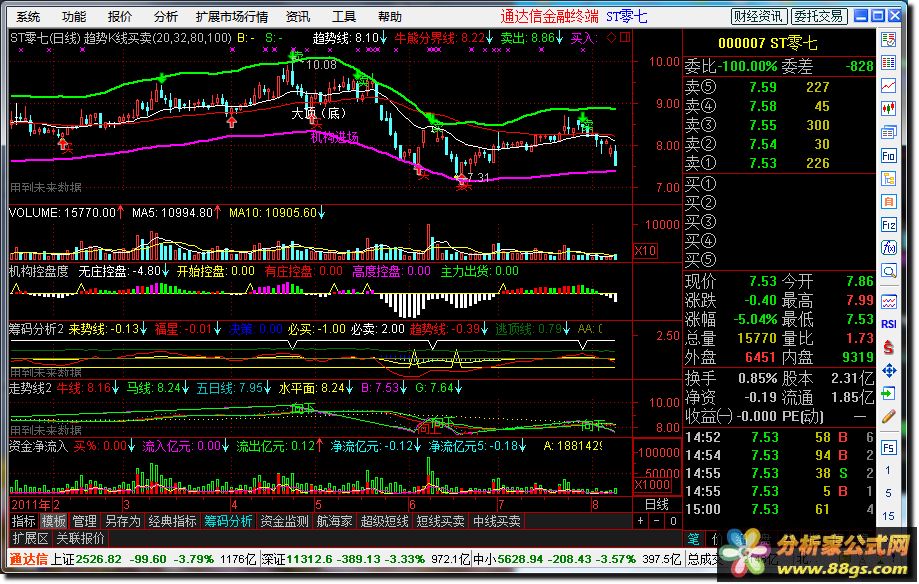Select the 1-minute period button in sidebar
Image resolution: width=919 pixels, height=584 pixels.
coord(889,470)
